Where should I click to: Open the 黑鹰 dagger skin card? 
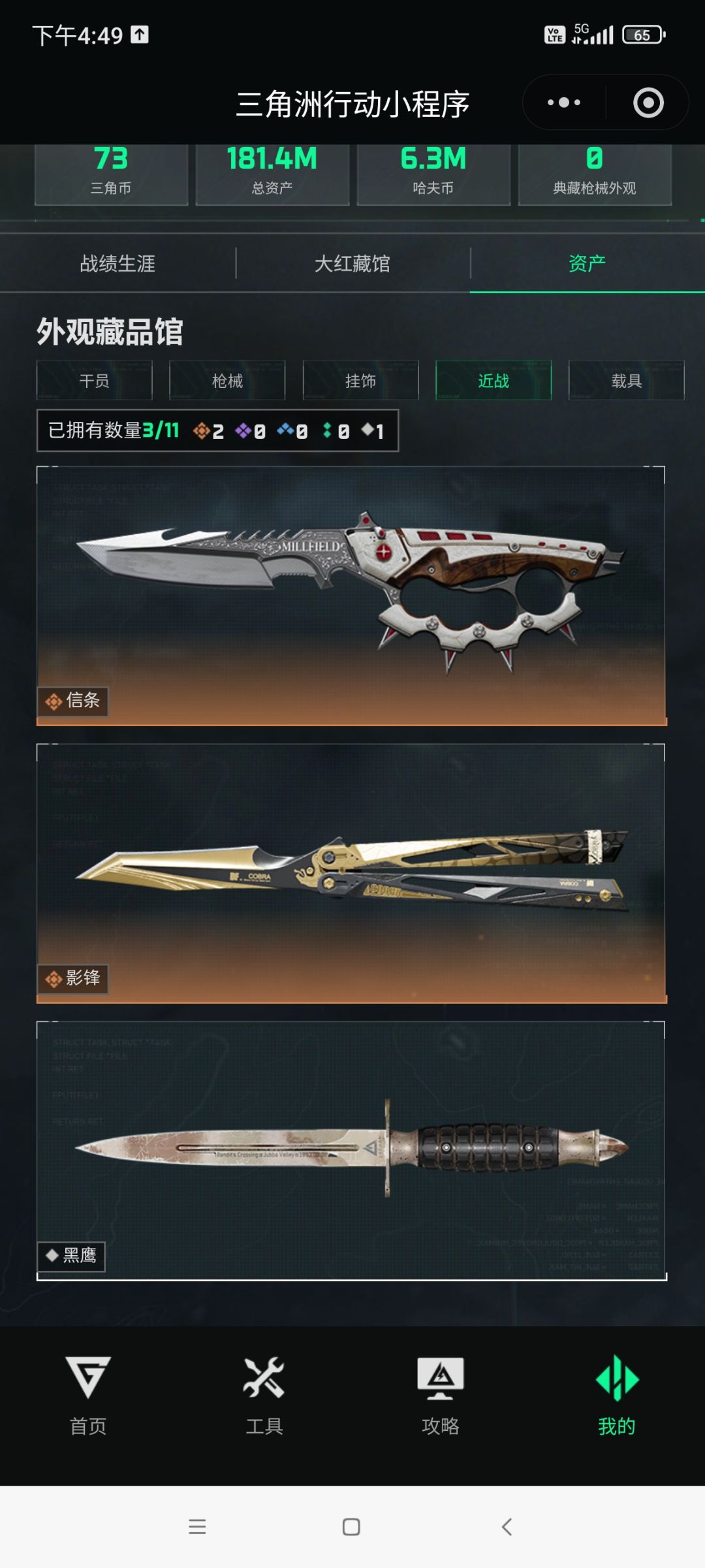tap(351, 1151)
